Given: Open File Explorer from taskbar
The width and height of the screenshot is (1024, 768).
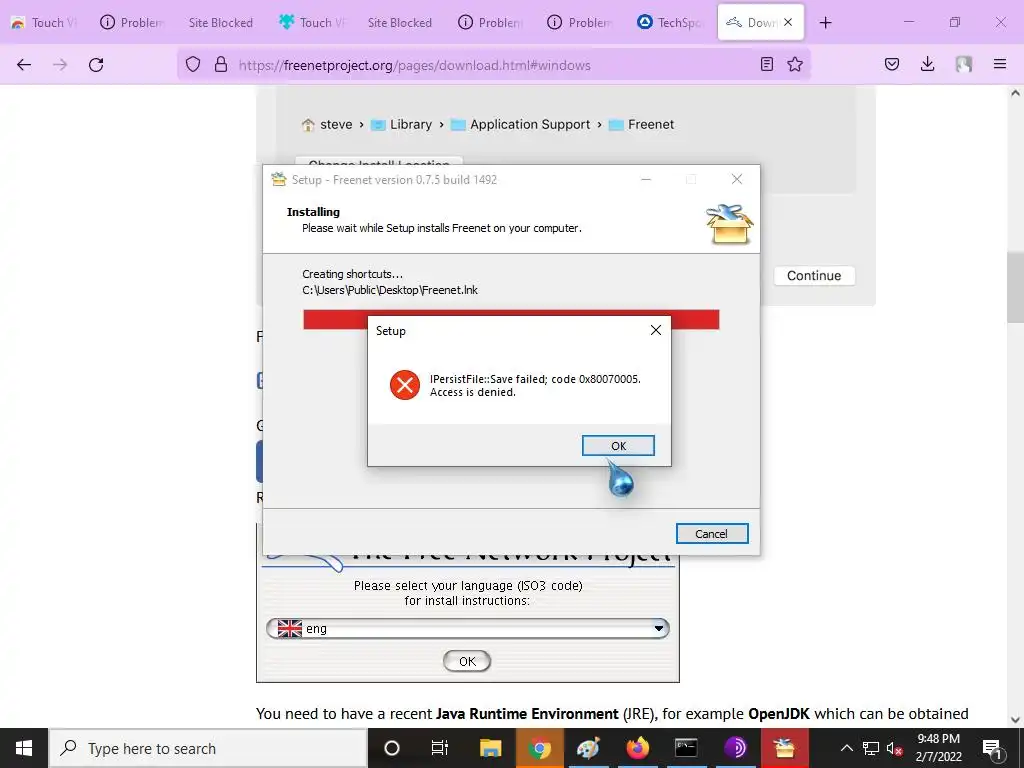Looking at the screenshot, I should tap(490, 748).
